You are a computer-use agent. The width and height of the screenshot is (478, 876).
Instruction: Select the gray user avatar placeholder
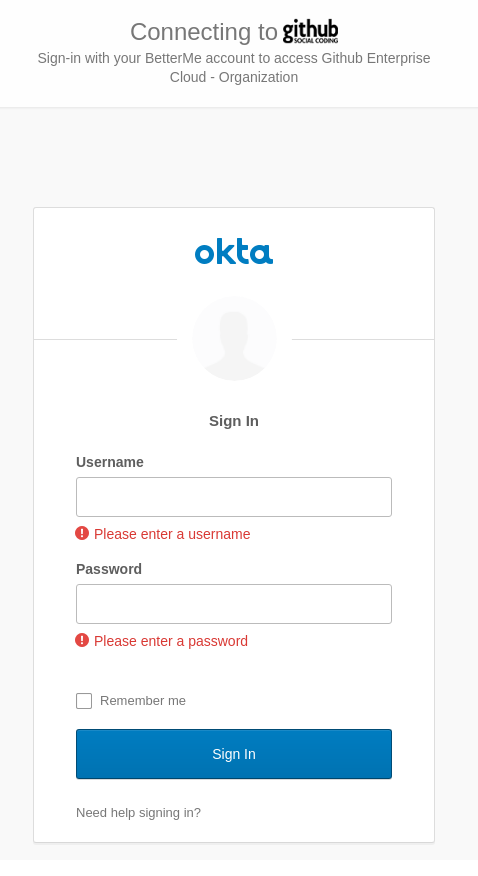(235, 339)
